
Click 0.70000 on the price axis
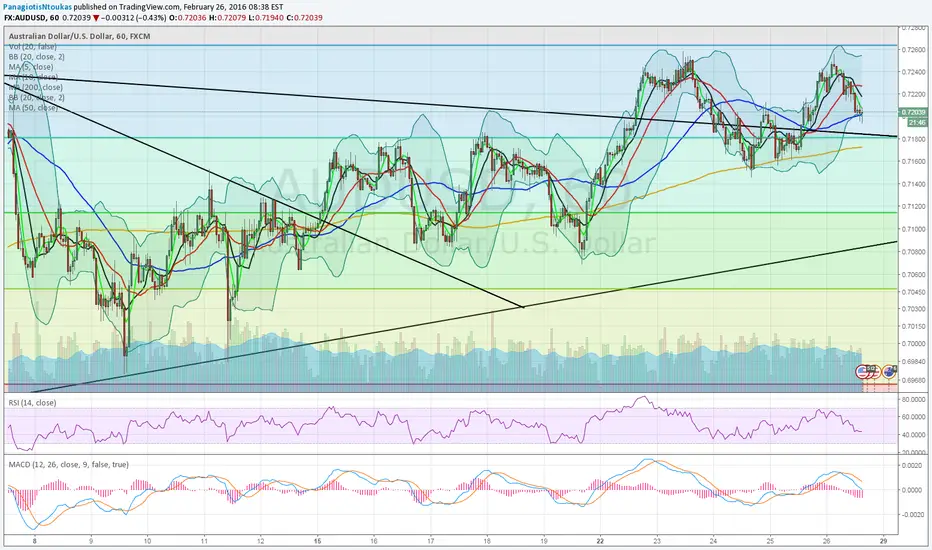(x=914, y=344)
